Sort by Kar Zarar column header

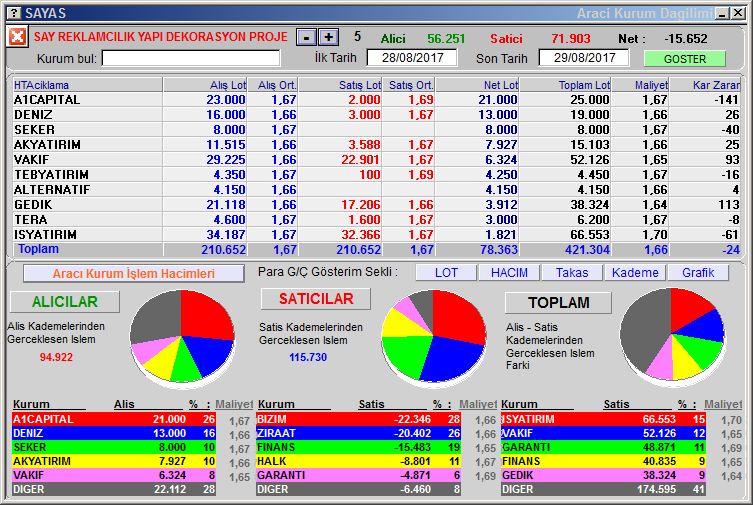click(705, 85)
